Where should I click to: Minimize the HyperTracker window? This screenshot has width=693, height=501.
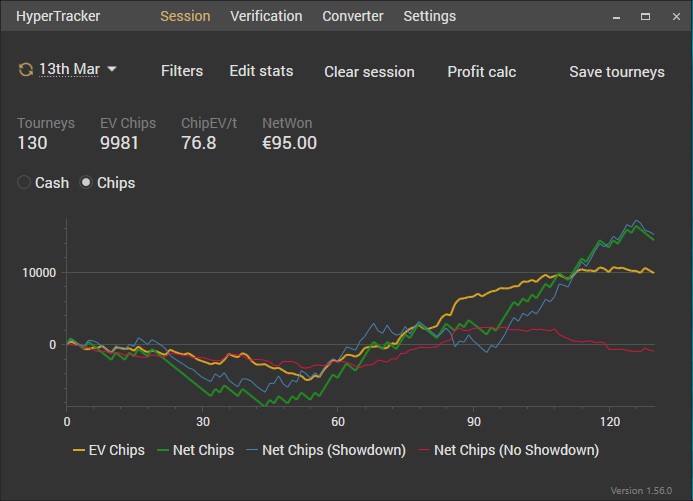coord(619,16)
